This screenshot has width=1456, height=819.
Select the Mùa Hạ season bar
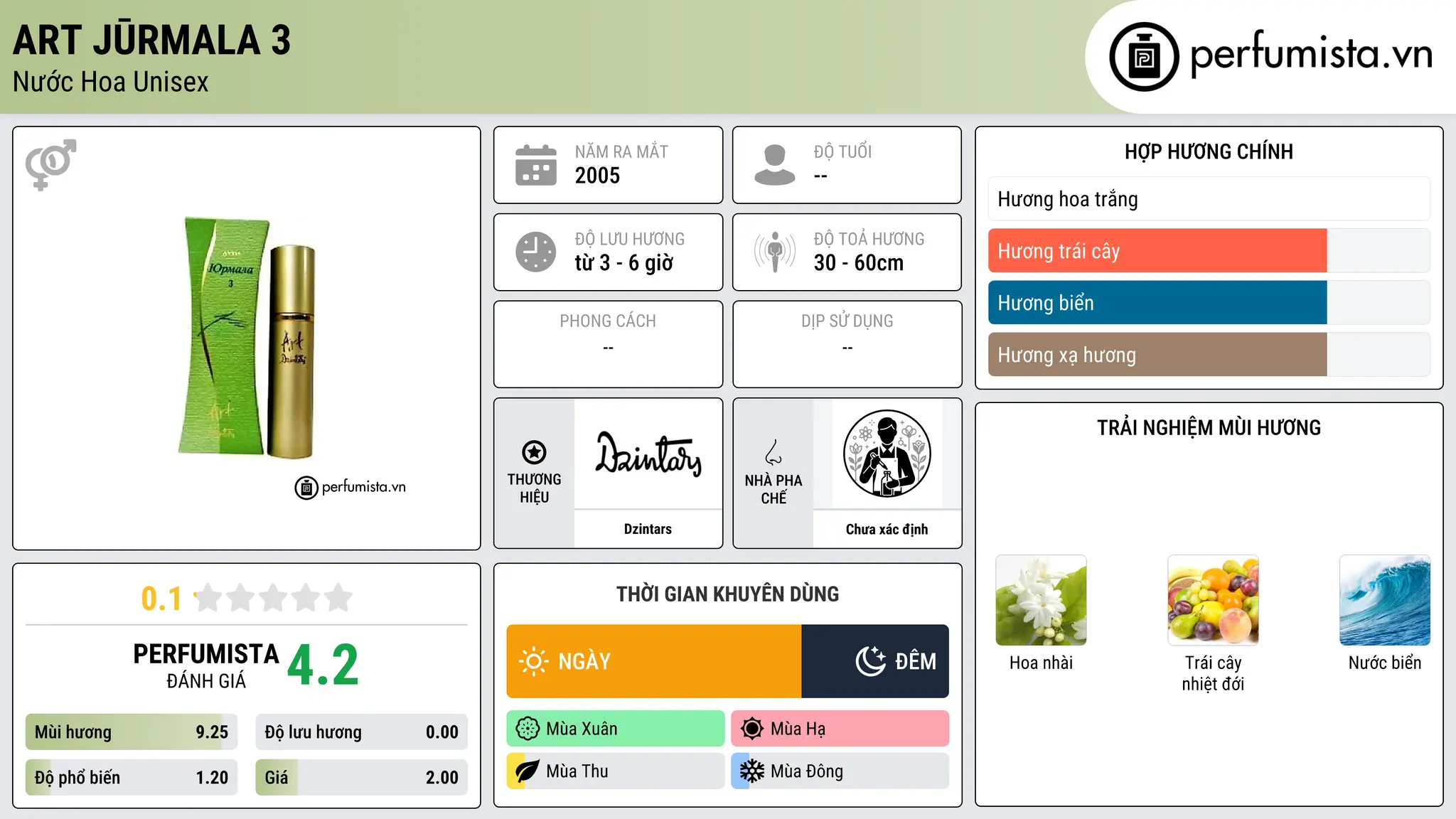click(840, 729)
